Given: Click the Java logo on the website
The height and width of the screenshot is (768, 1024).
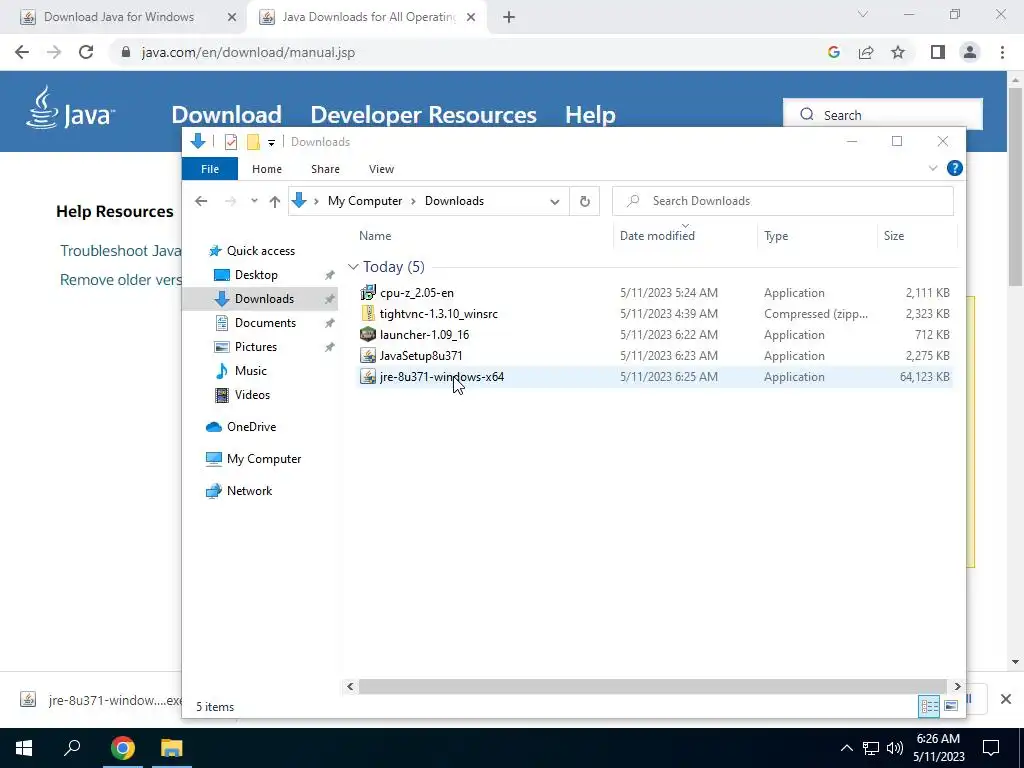Looking at the screenshot, I should click(x=71, y=108).
